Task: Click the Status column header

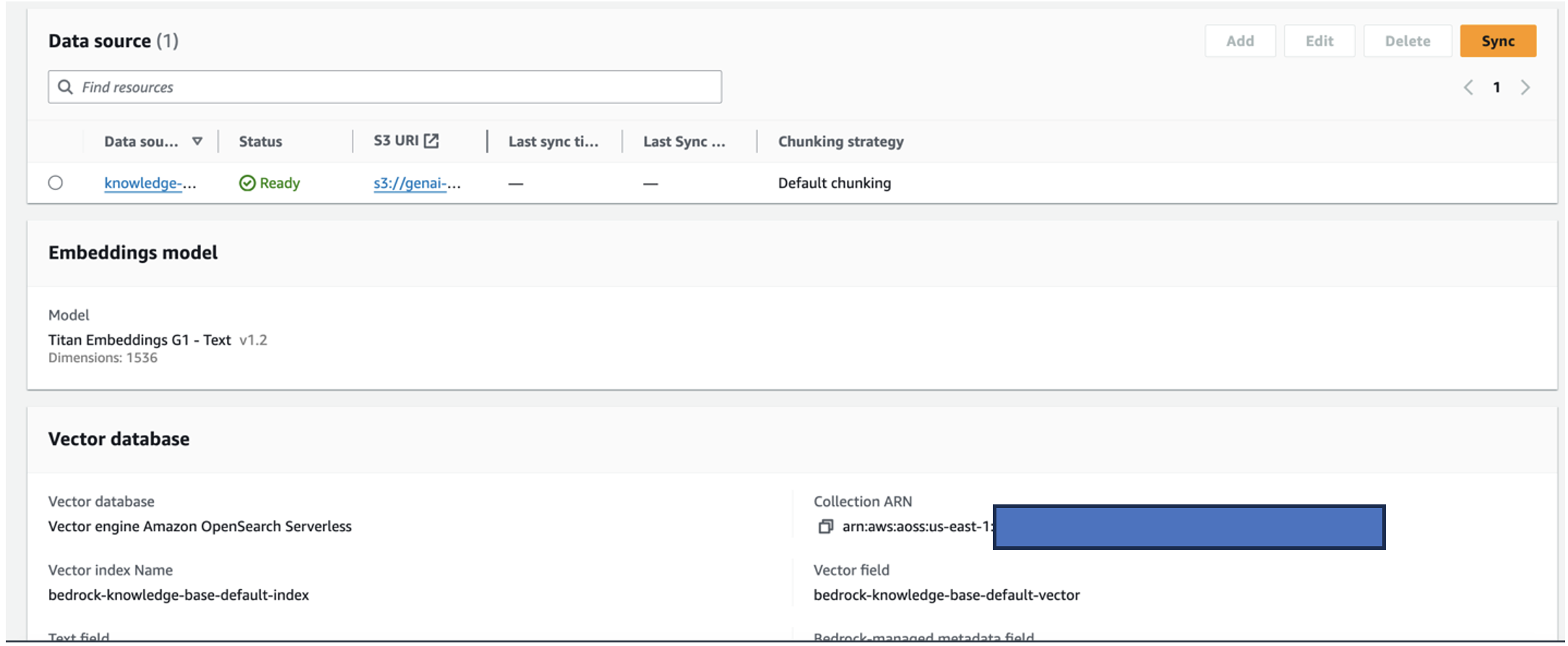Action: point(261,142)
